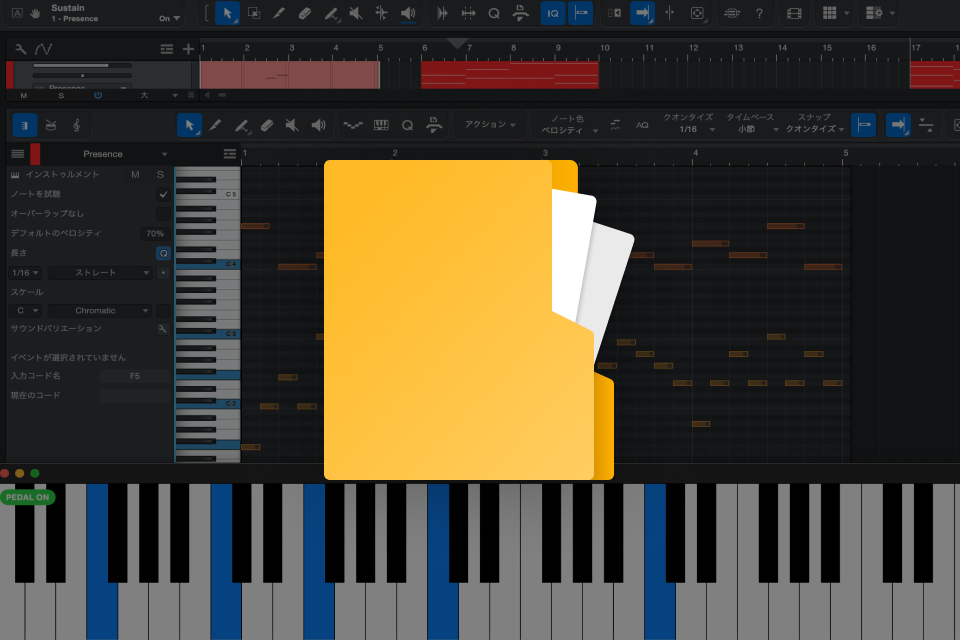
Task: Open the ストレート dropdown
Action: tap(100, 273)
